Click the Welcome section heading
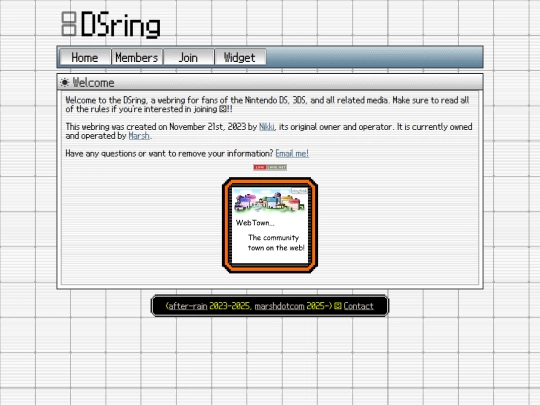Image resolution: width=540 pixels, height=405 pixels. (x=93, y=83)
